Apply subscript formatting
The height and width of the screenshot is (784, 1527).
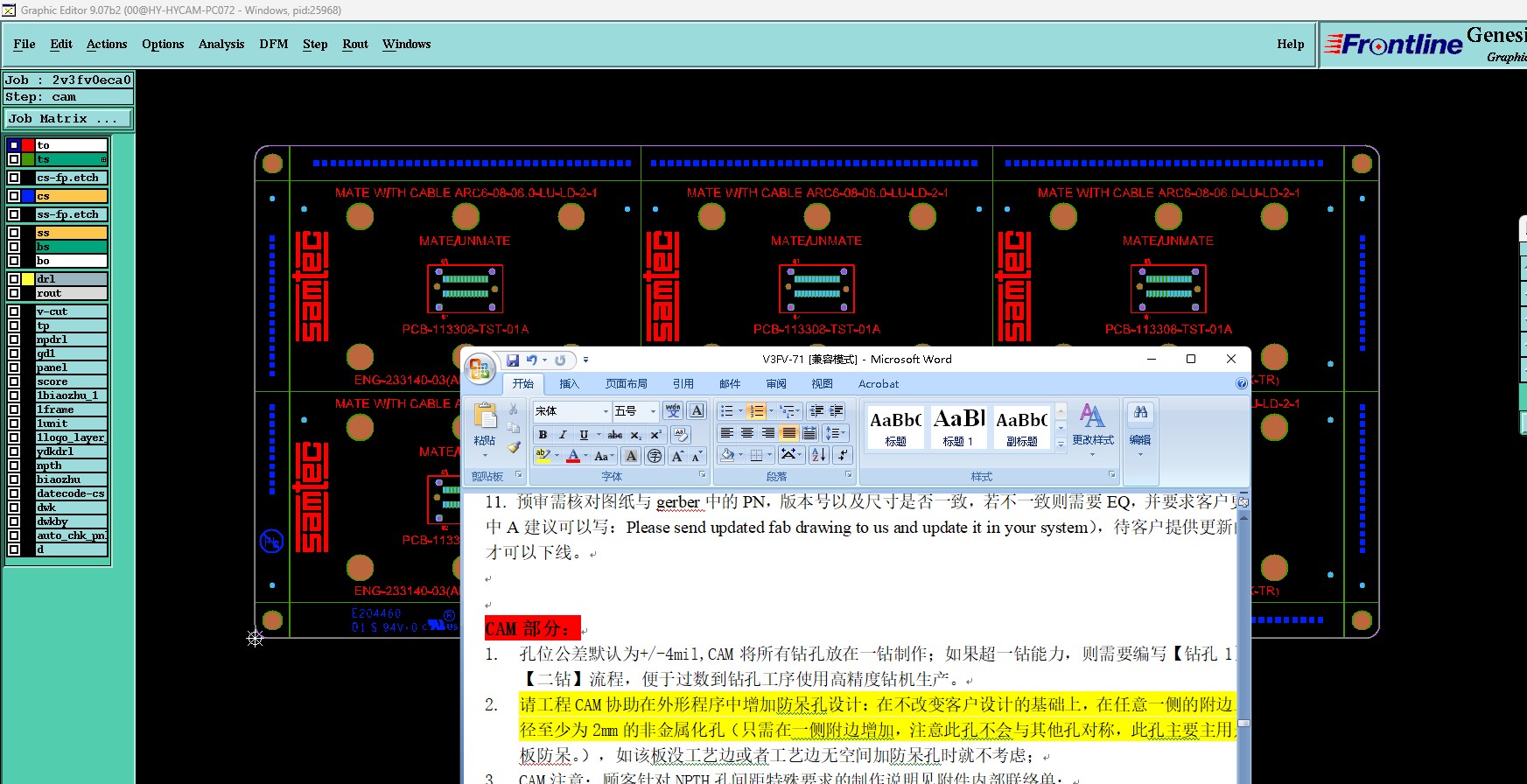636,434
